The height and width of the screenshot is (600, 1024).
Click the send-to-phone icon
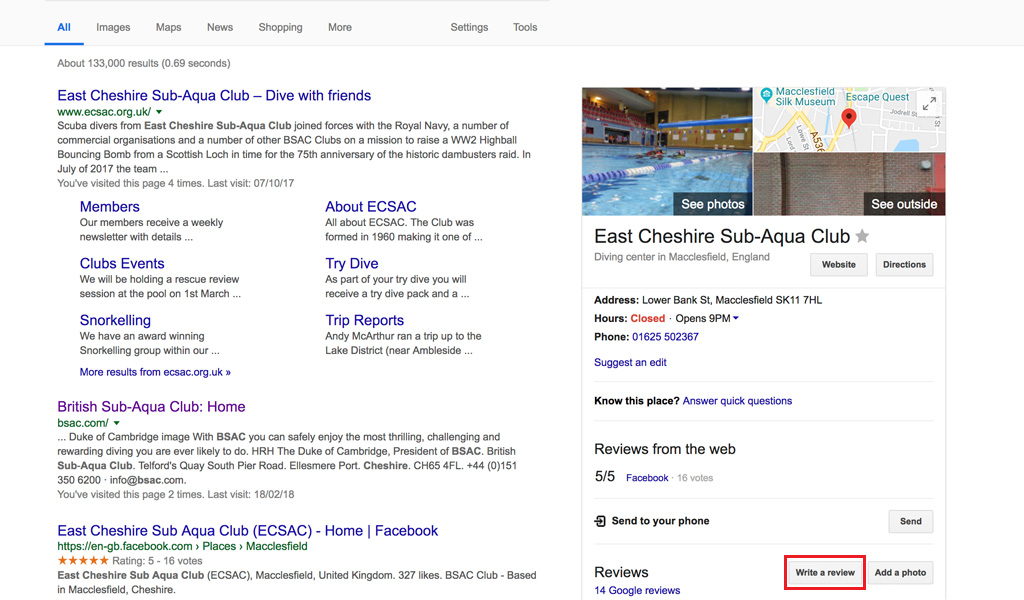click(x=600, y=521)
